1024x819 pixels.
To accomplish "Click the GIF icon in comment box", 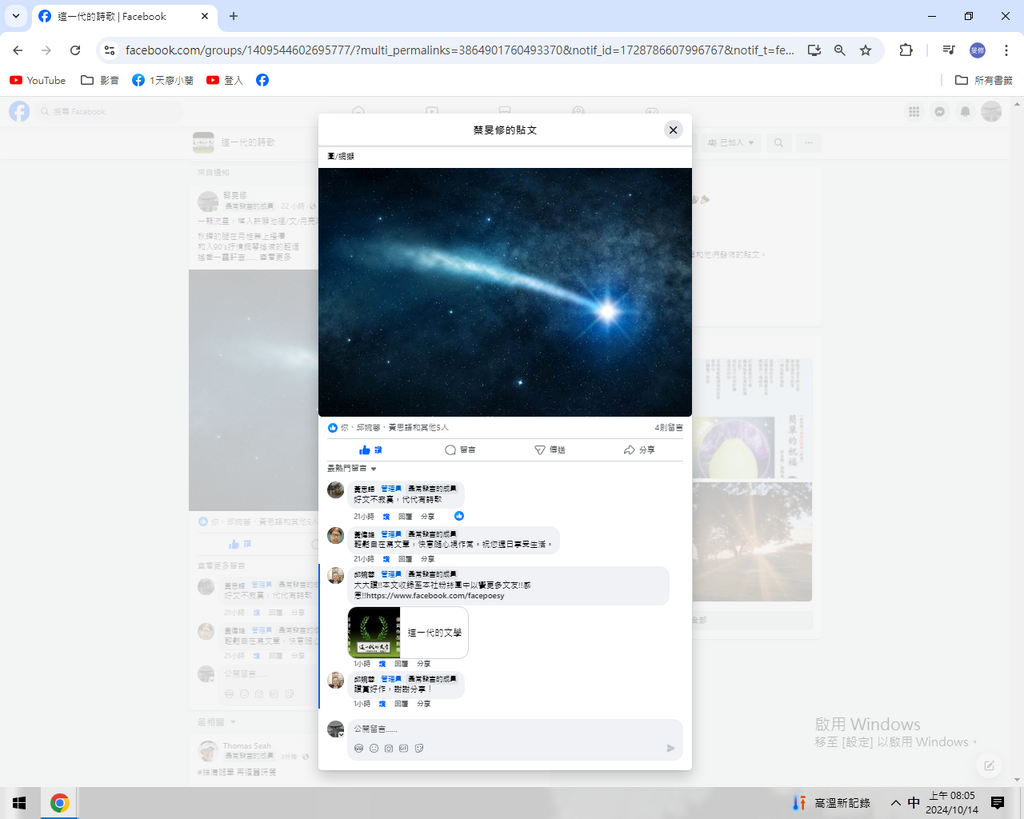I will pyautogui.click(x=404, y=748).
